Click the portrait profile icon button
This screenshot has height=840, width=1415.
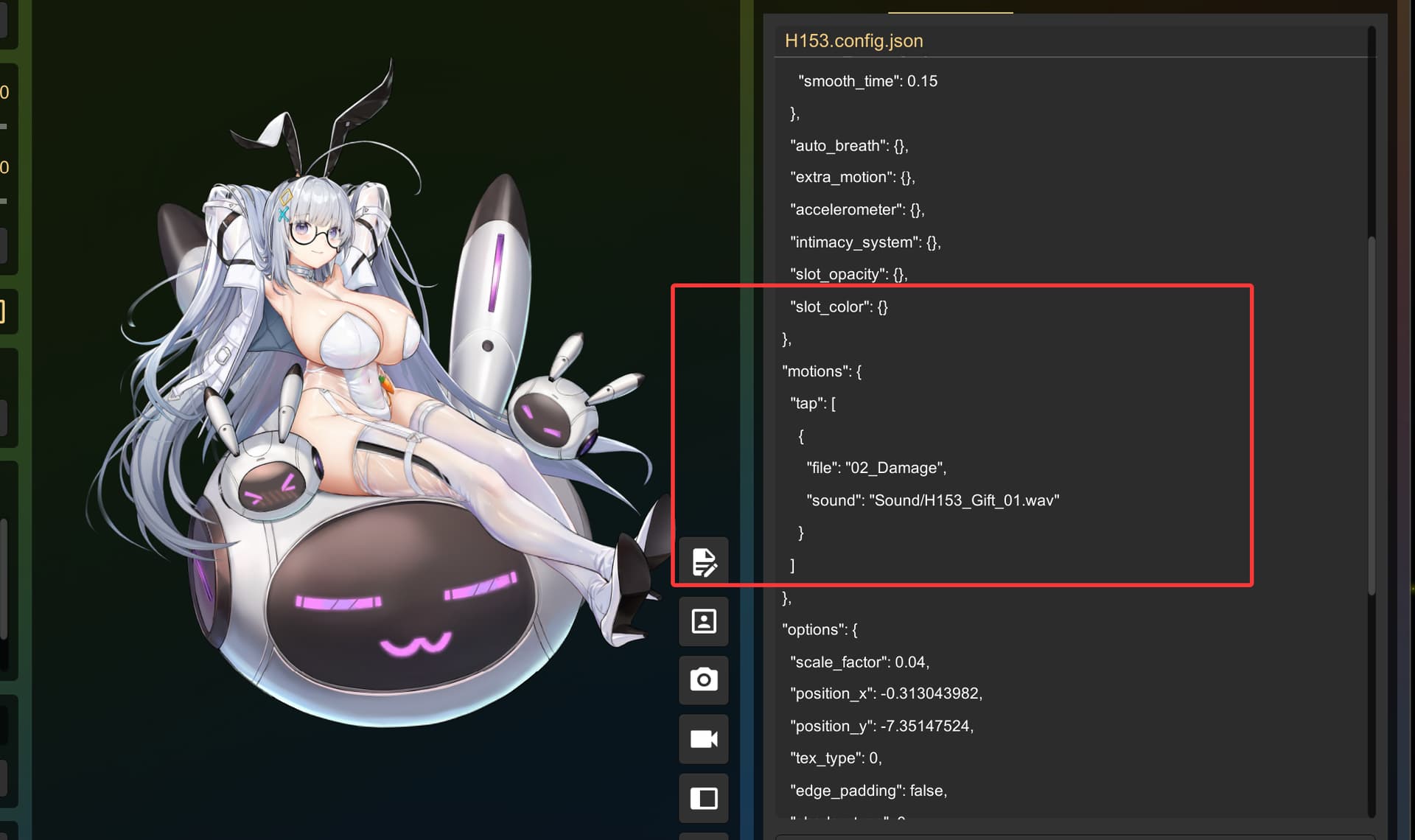[704, 621]
